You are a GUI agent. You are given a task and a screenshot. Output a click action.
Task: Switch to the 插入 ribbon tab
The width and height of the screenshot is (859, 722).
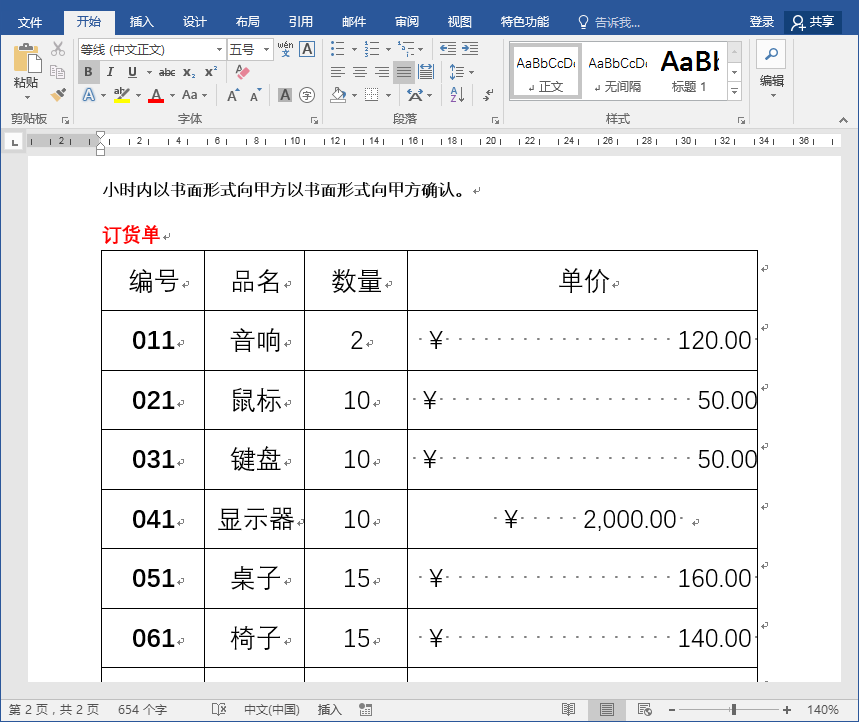[x=141, y=21]
